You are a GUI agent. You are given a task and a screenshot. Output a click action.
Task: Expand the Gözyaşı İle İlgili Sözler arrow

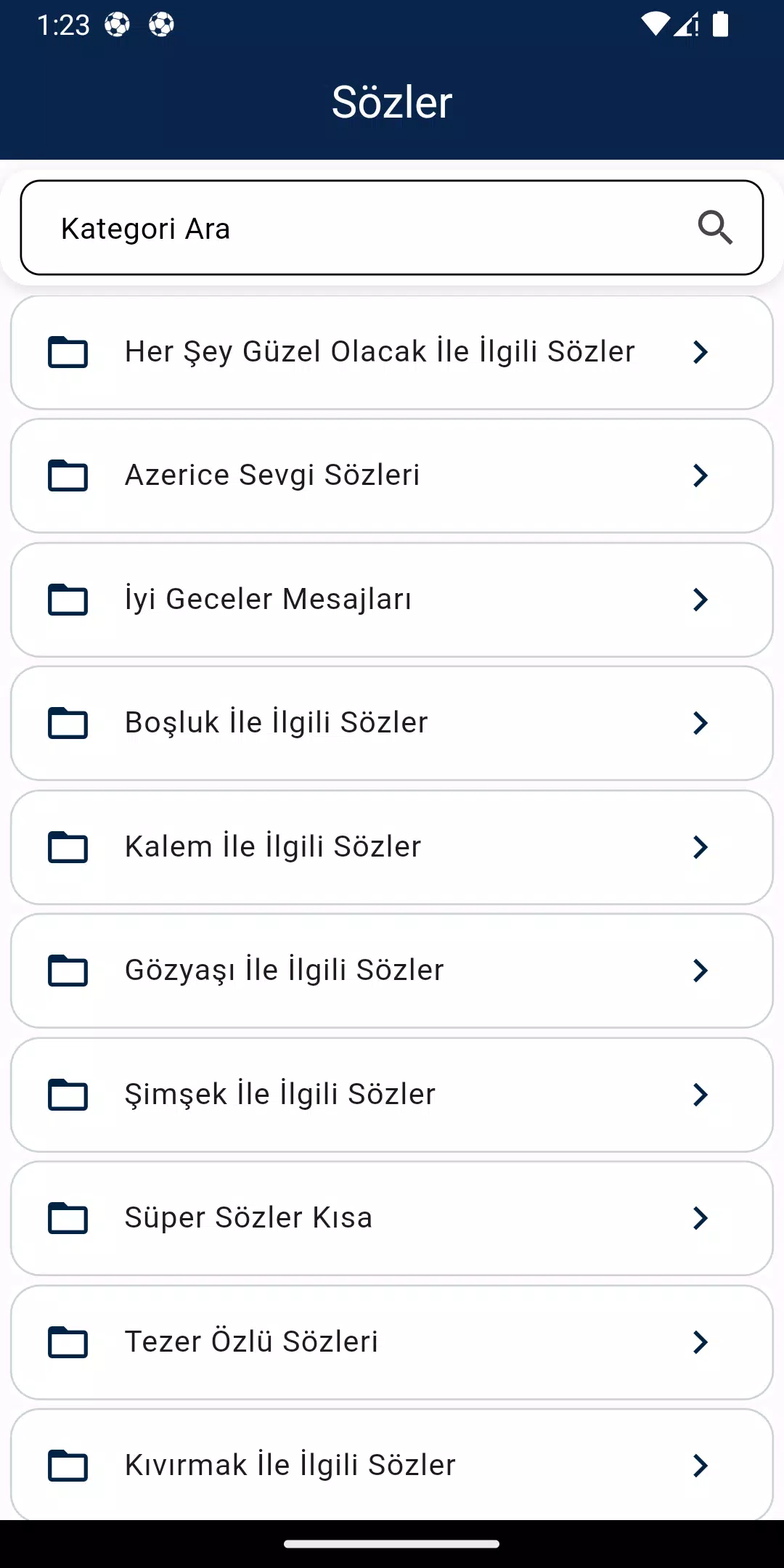(701, 971)
